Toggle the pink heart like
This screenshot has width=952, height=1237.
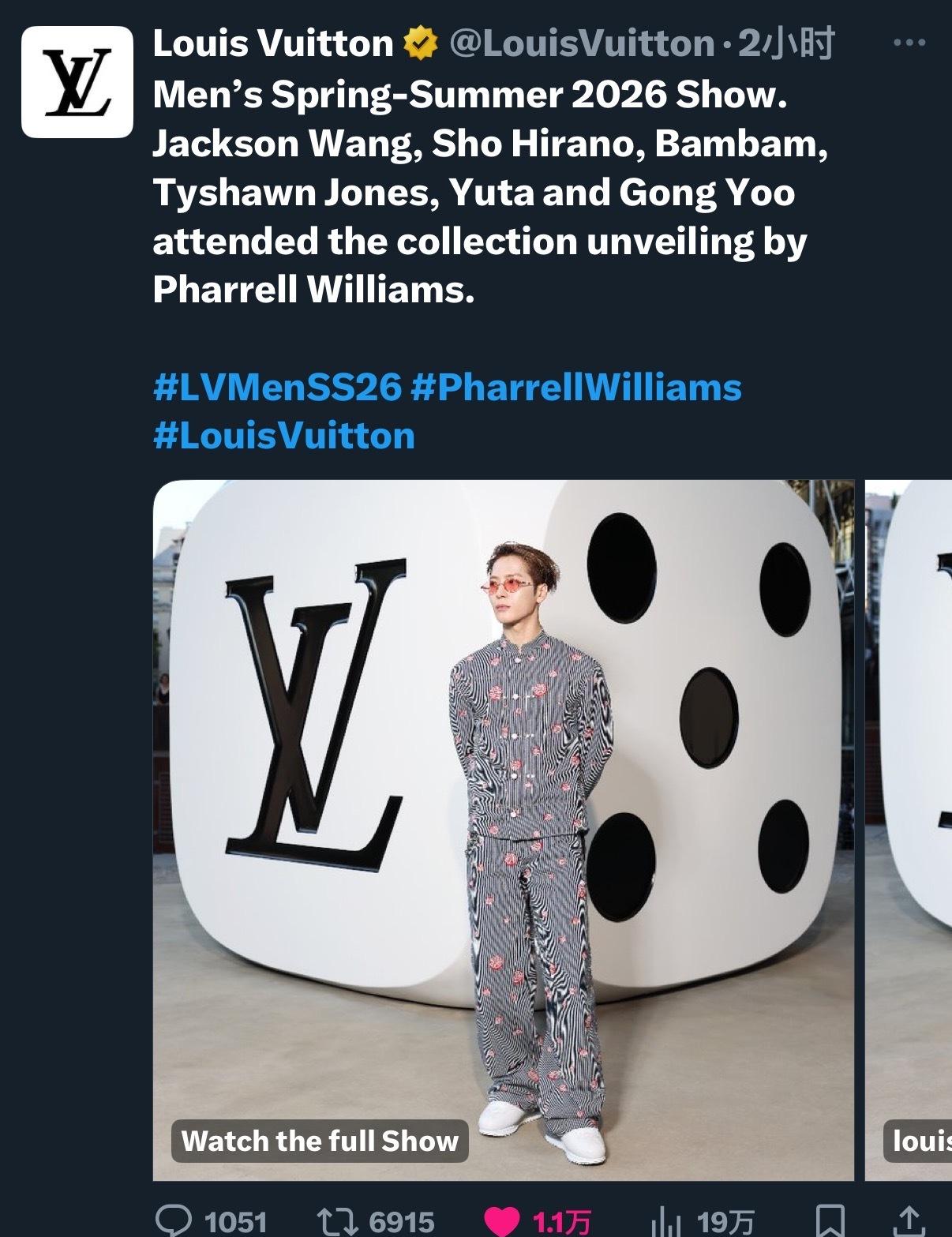pos(501,1221)
